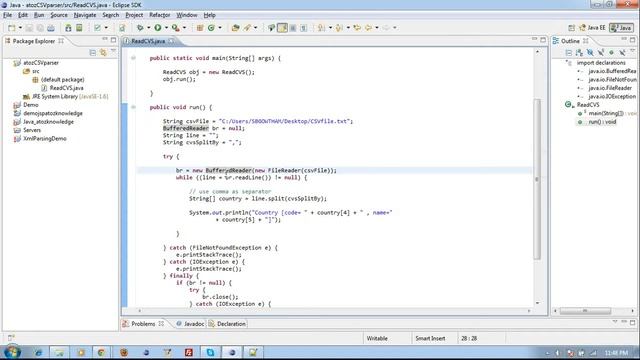Toggle the Block Selection mode icon
The height and width of the screenshot is (360, 640).
(x=293, y=28)
